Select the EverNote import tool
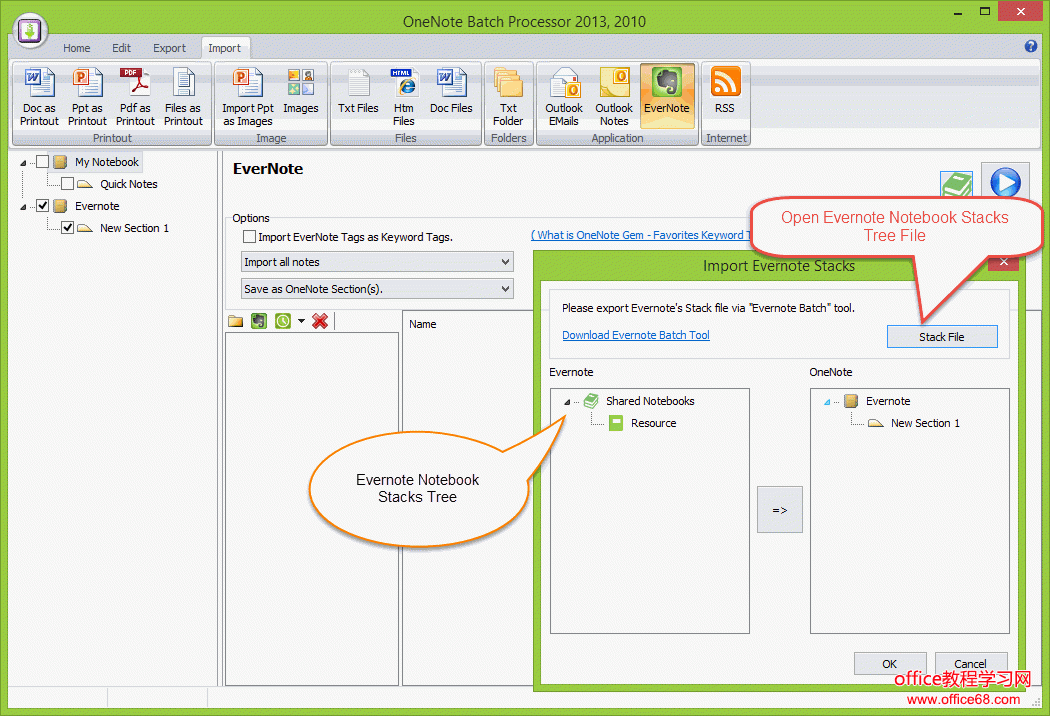Viewport: 1050px width, 716px height. [666, 96]
